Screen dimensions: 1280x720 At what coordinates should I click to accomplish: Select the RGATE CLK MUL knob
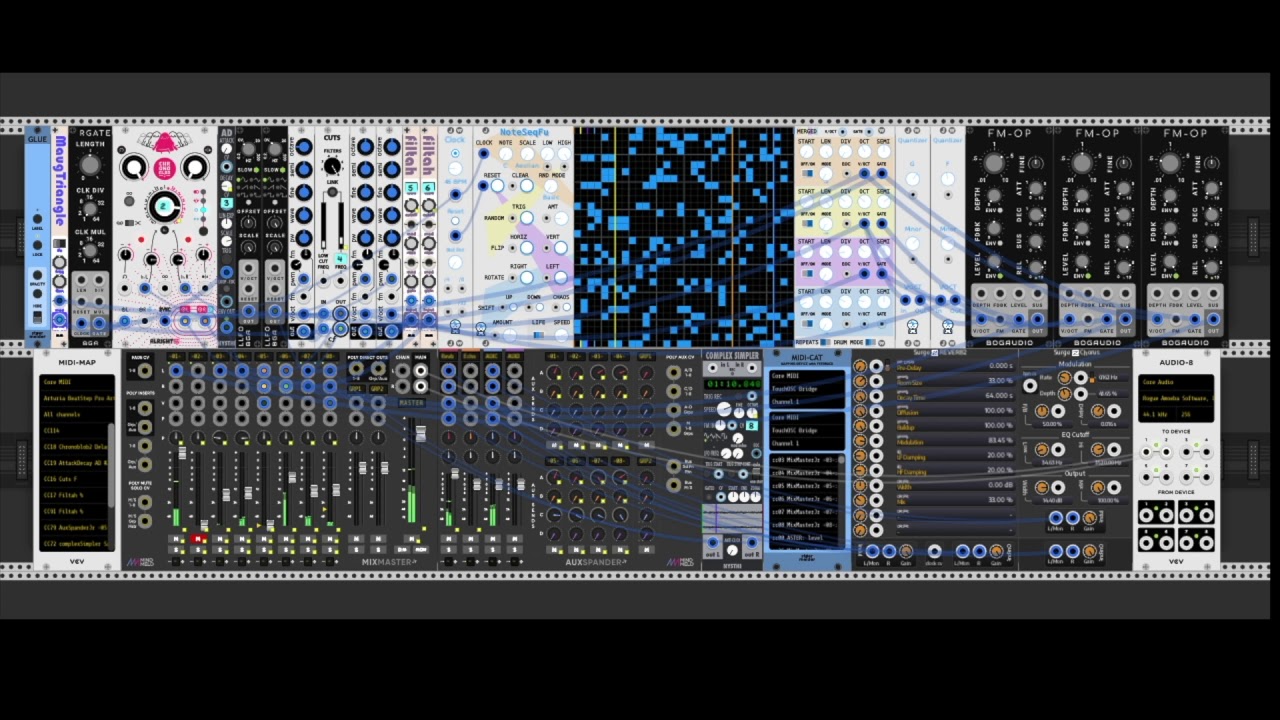[x=90, y=250]
